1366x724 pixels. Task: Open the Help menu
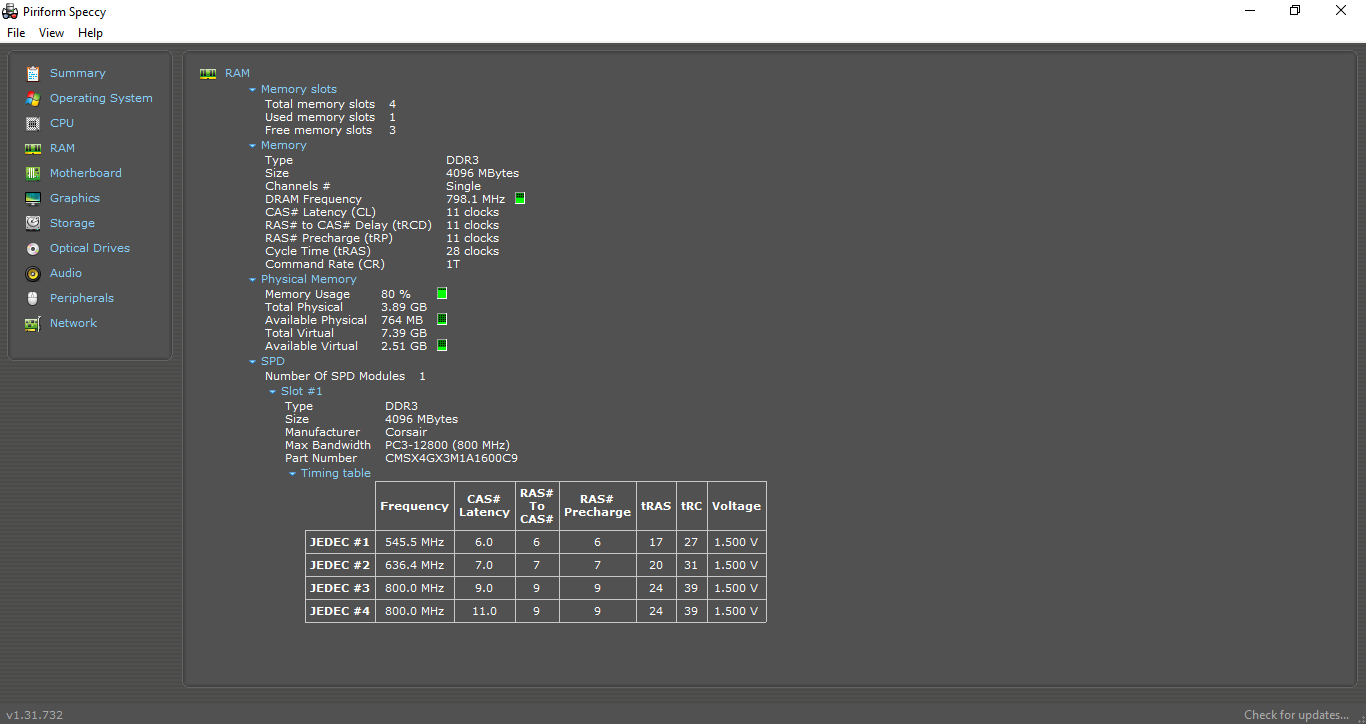[90, 33]
